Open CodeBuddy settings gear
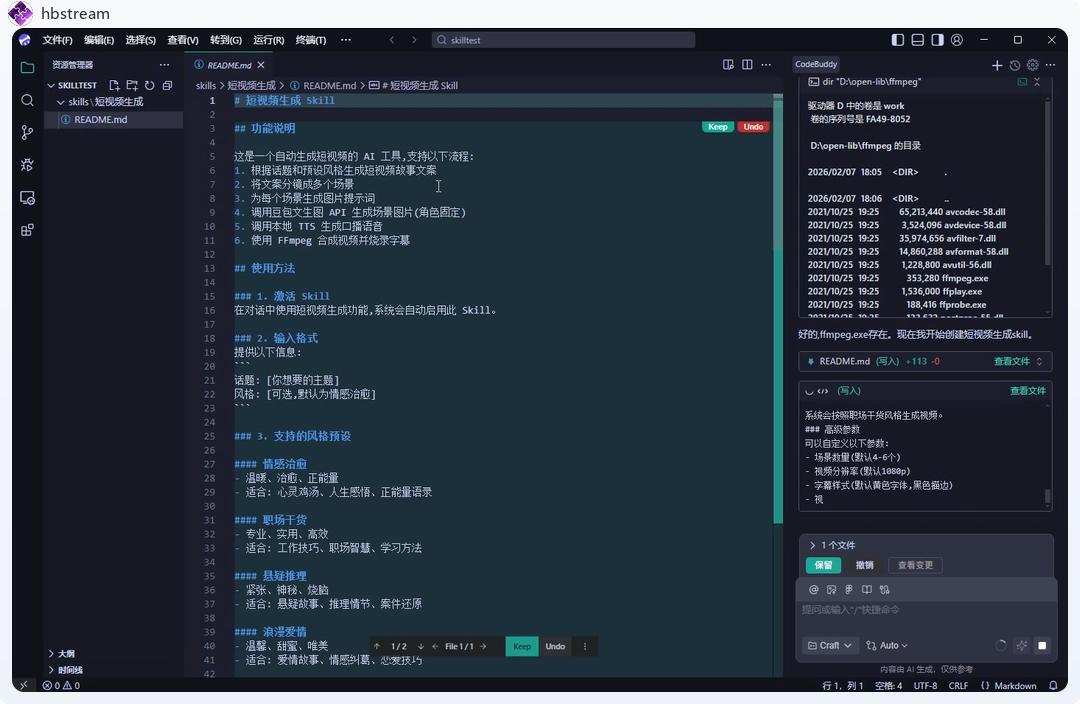 [x=1032, y=65]
